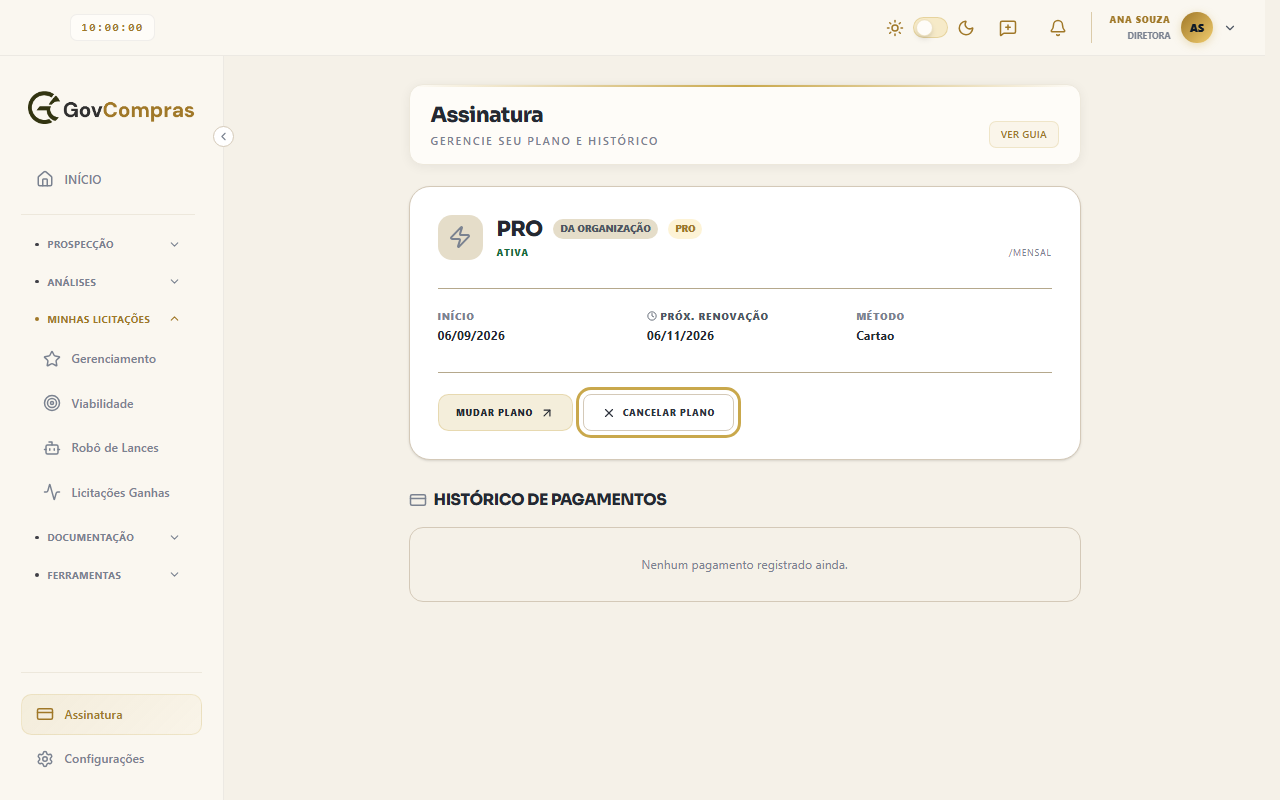Click the GovCompras logo

(111, 108)
